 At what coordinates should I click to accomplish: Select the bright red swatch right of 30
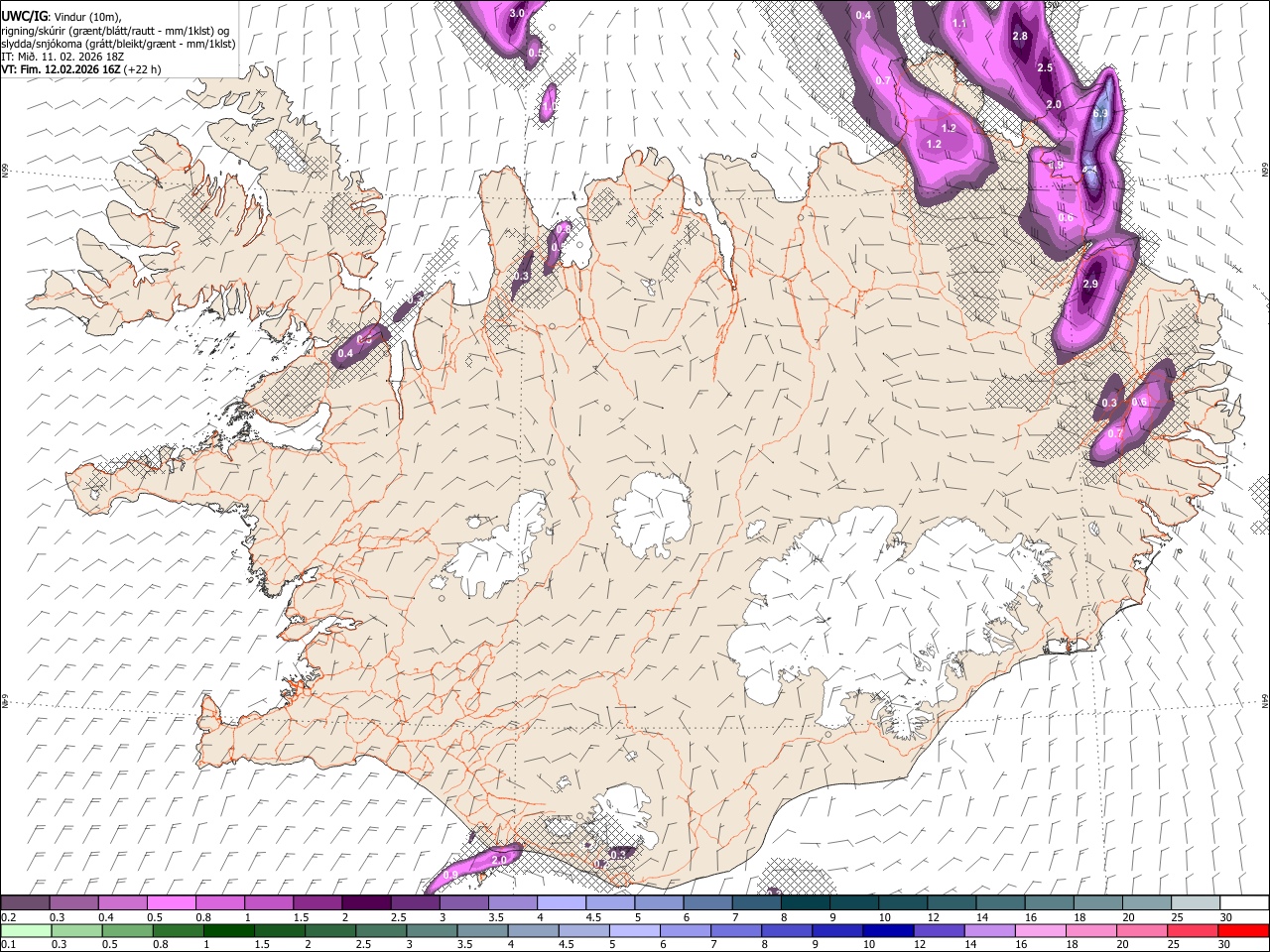click(x=1243, y=930)
